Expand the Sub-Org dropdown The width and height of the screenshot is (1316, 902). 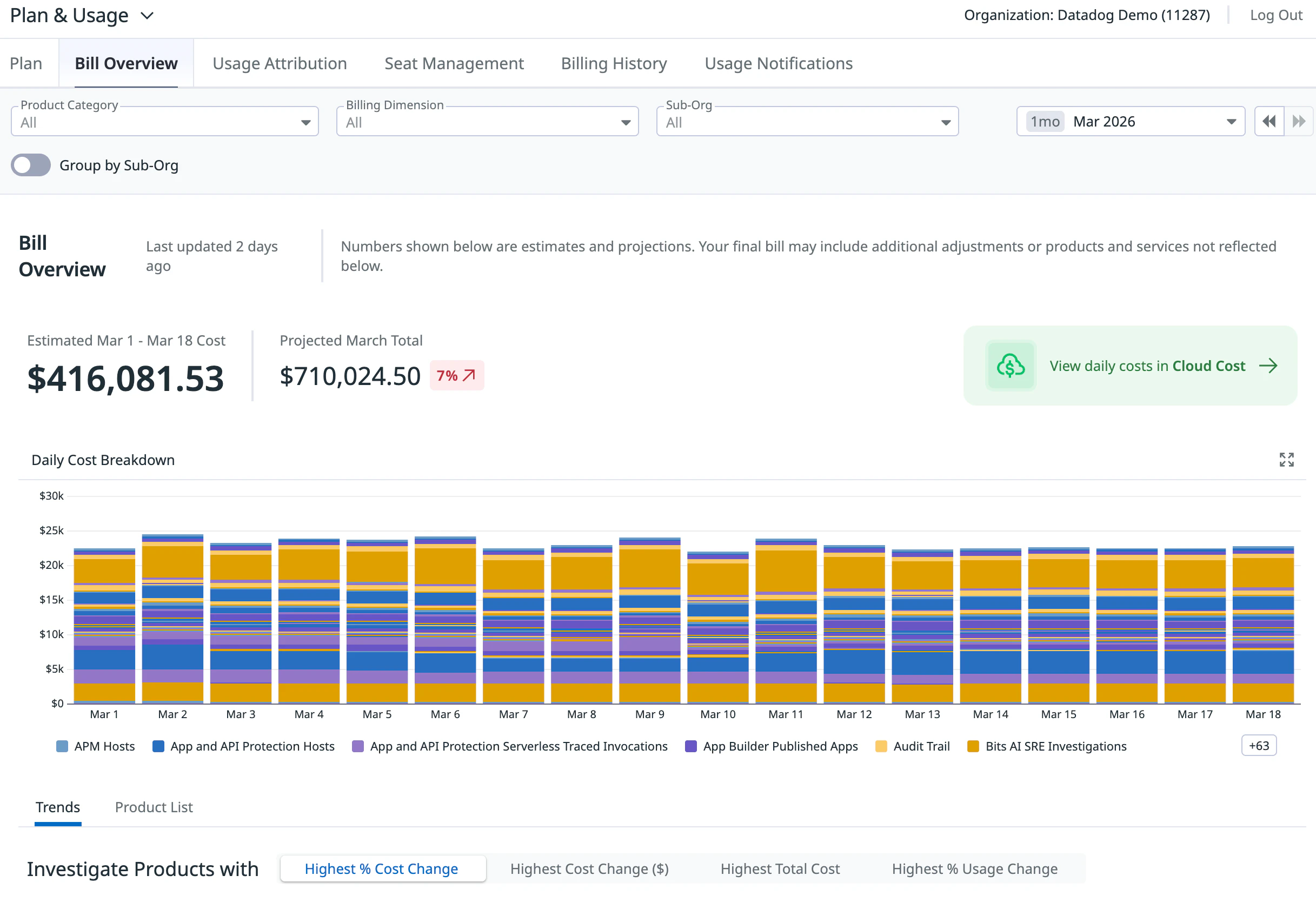click(x=807, y=122)
